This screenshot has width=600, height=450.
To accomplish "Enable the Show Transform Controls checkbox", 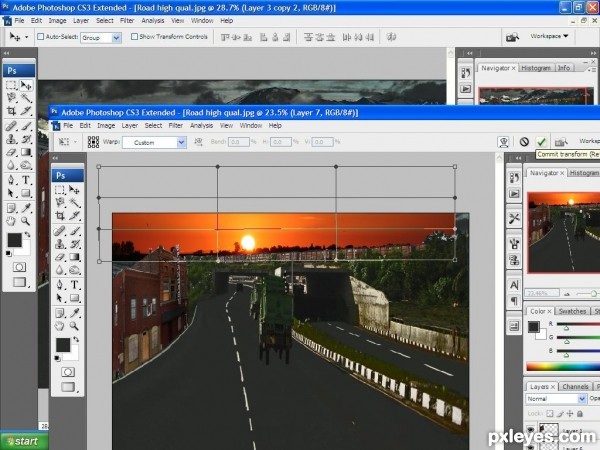I will pos(134,37).
